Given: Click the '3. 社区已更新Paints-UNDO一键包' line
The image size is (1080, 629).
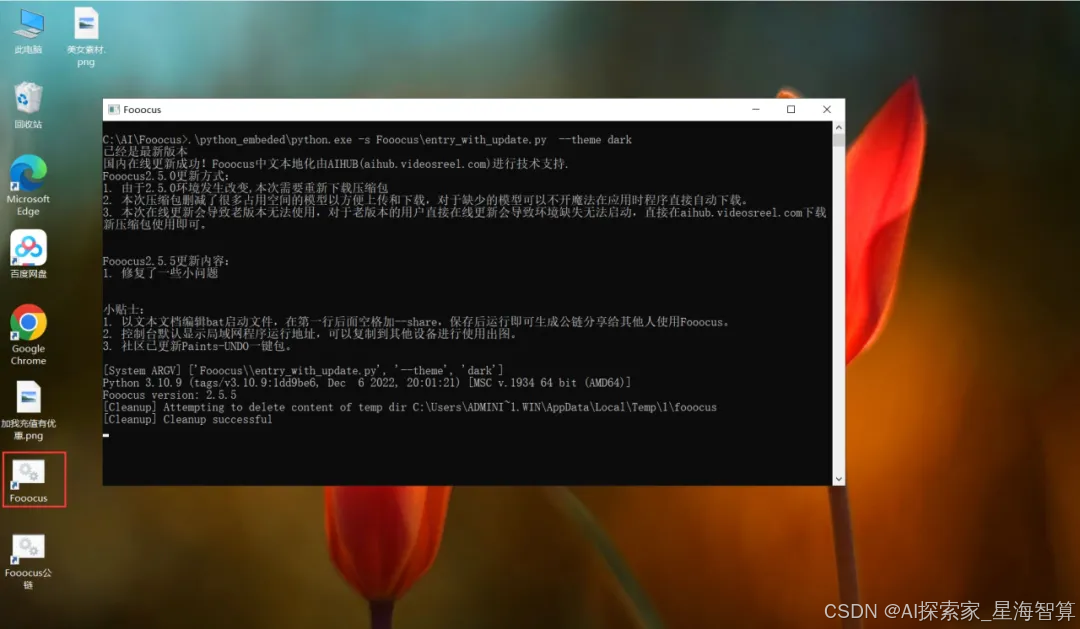Looking at the screenshot, I should click(197, 346).
